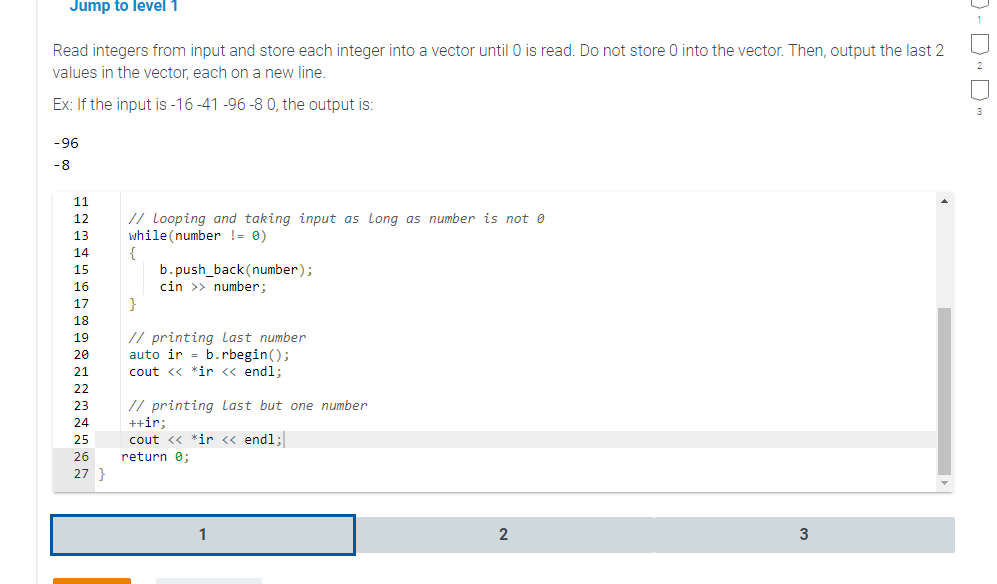Click the scrollbar down arrow in code editor
The width and height of the screenshot is (997, 584).
tap(943, 482)
